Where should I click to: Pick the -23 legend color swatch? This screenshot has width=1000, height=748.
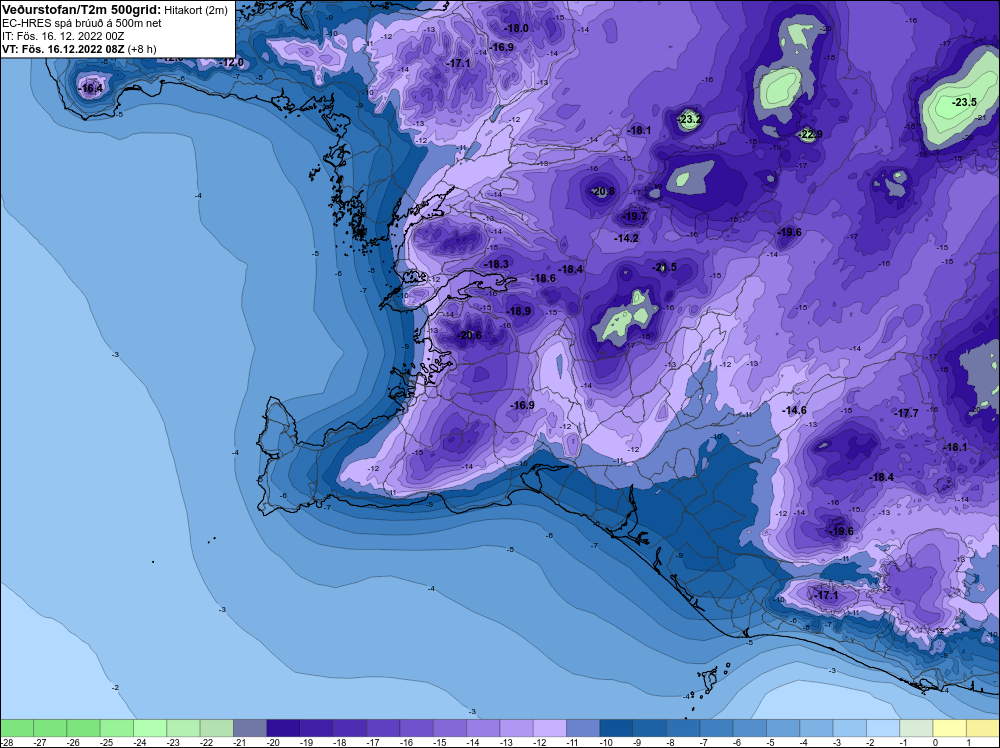183,728
